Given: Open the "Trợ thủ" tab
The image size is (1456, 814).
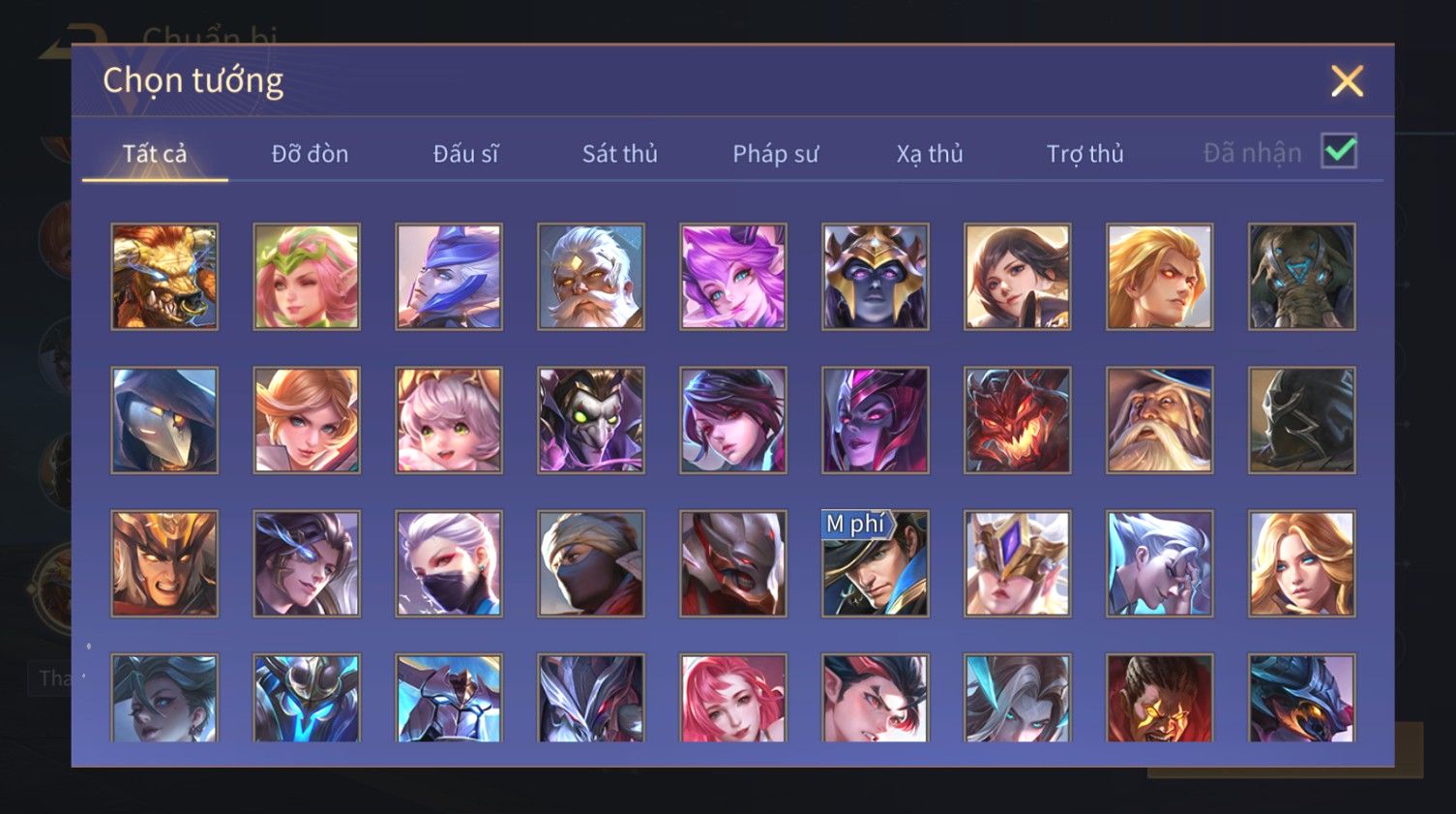Looking at the screenshot, I should pos(1085,153).
